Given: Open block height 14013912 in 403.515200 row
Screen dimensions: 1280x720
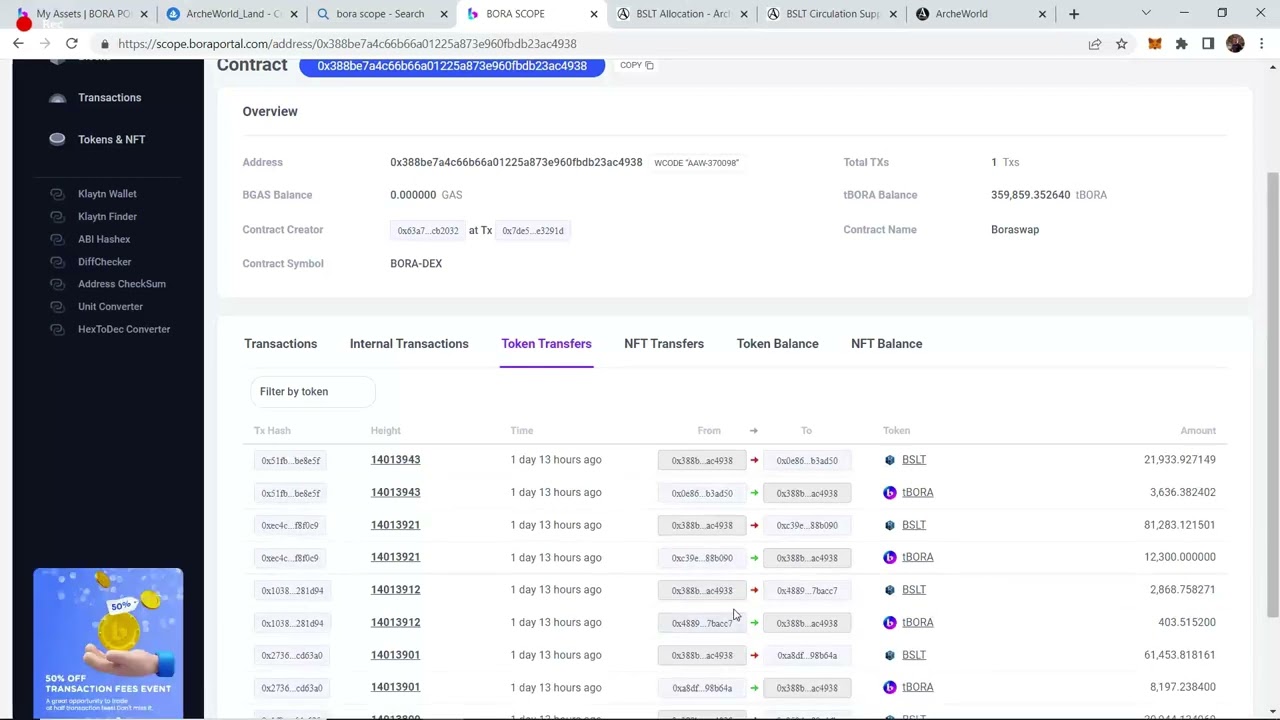Looking at the screenshot, I should tap(395, 622).
